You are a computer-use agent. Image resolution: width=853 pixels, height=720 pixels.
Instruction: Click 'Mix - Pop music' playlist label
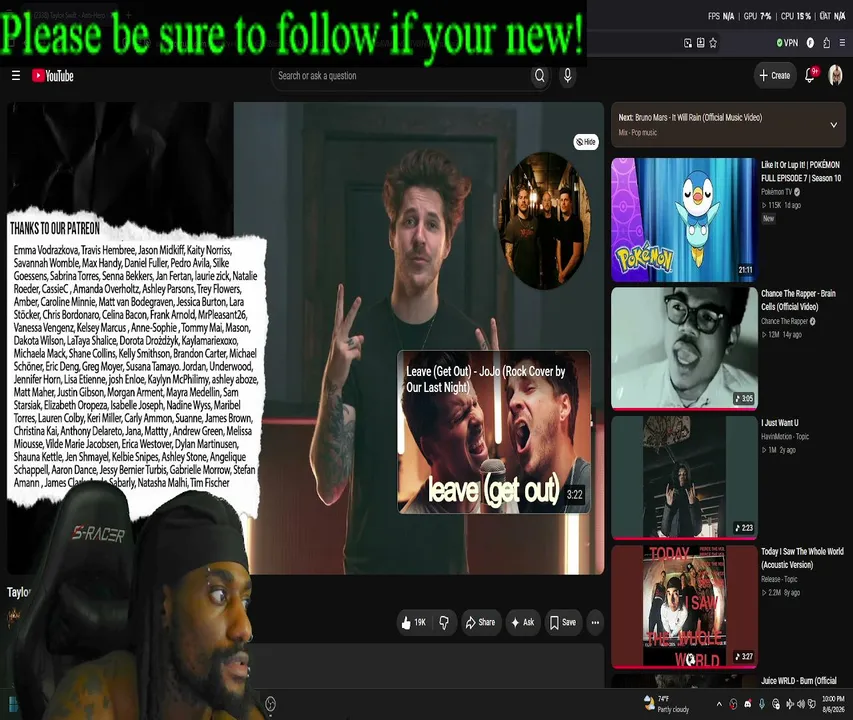coord(637,133)
